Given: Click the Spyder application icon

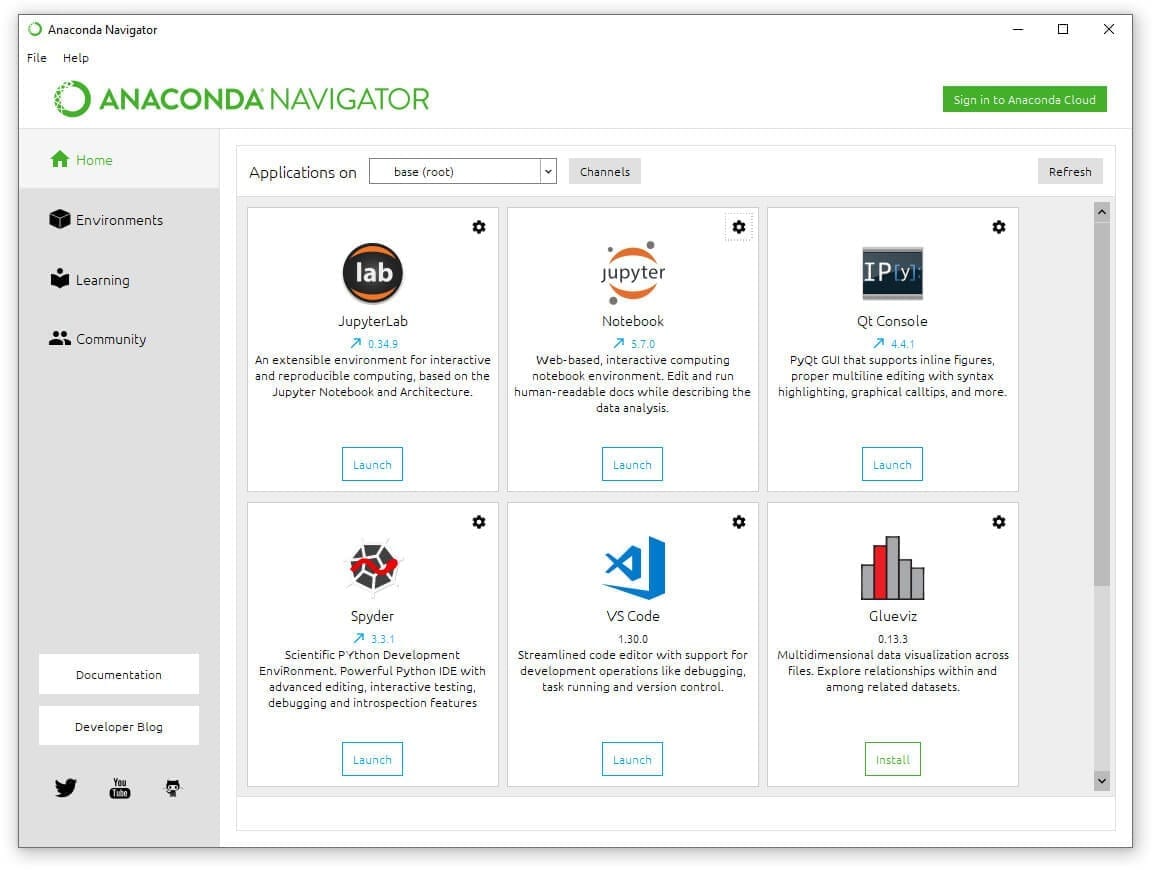Looking at the screenshot, I should [372, 568].
